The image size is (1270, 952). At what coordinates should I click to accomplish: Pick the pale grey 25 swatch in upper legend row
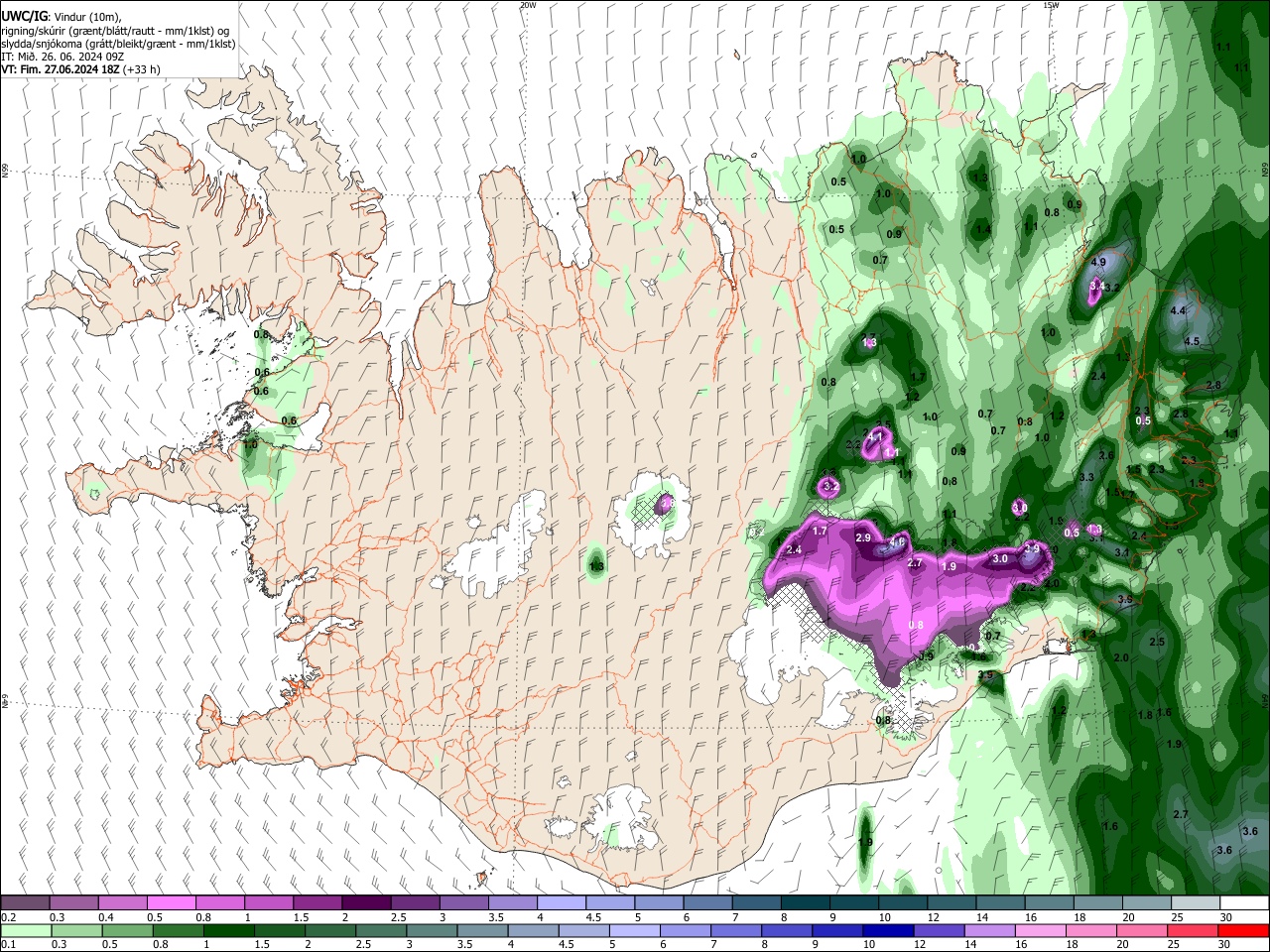tap(1196, 903)
